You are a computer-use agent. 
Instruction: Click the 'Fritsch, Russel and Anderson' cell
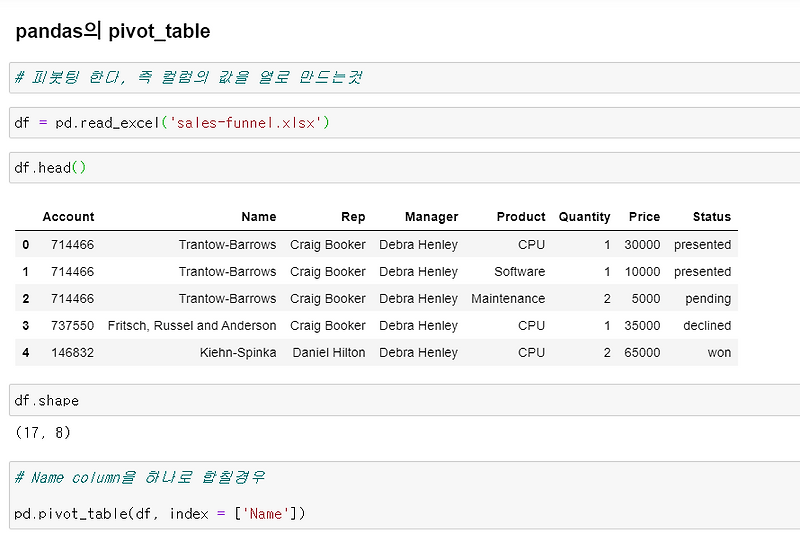(x=192, y=326)
